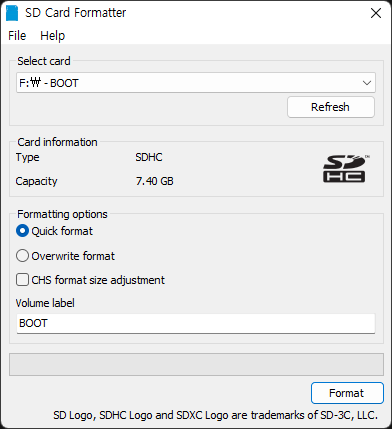Image resolution: width=392 pixels, height=429 pixels.
Task: Click the SD Card Formatter title icon
Action: point(12,13)
